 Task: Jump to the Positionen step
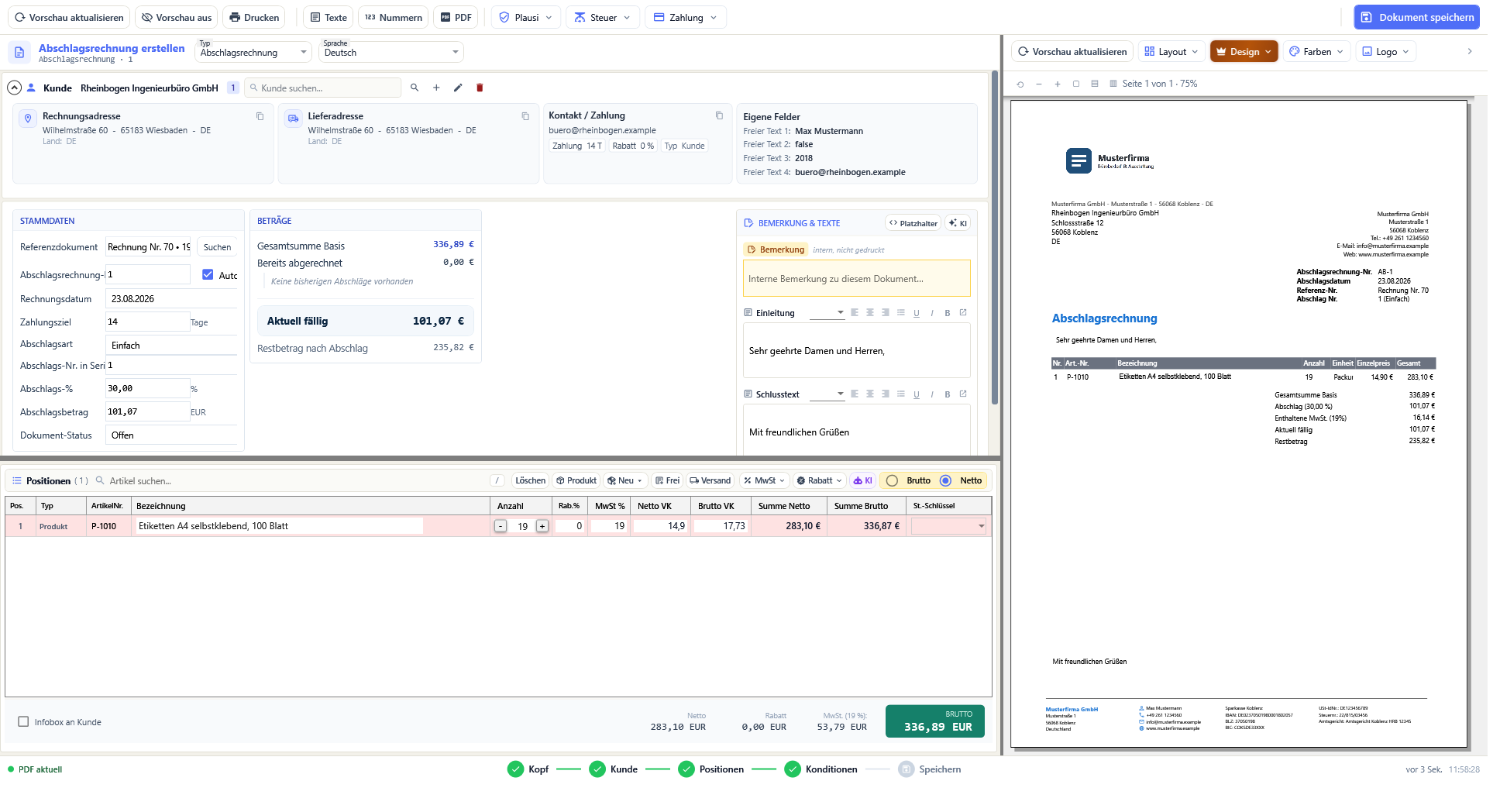[x=710, y=769]
